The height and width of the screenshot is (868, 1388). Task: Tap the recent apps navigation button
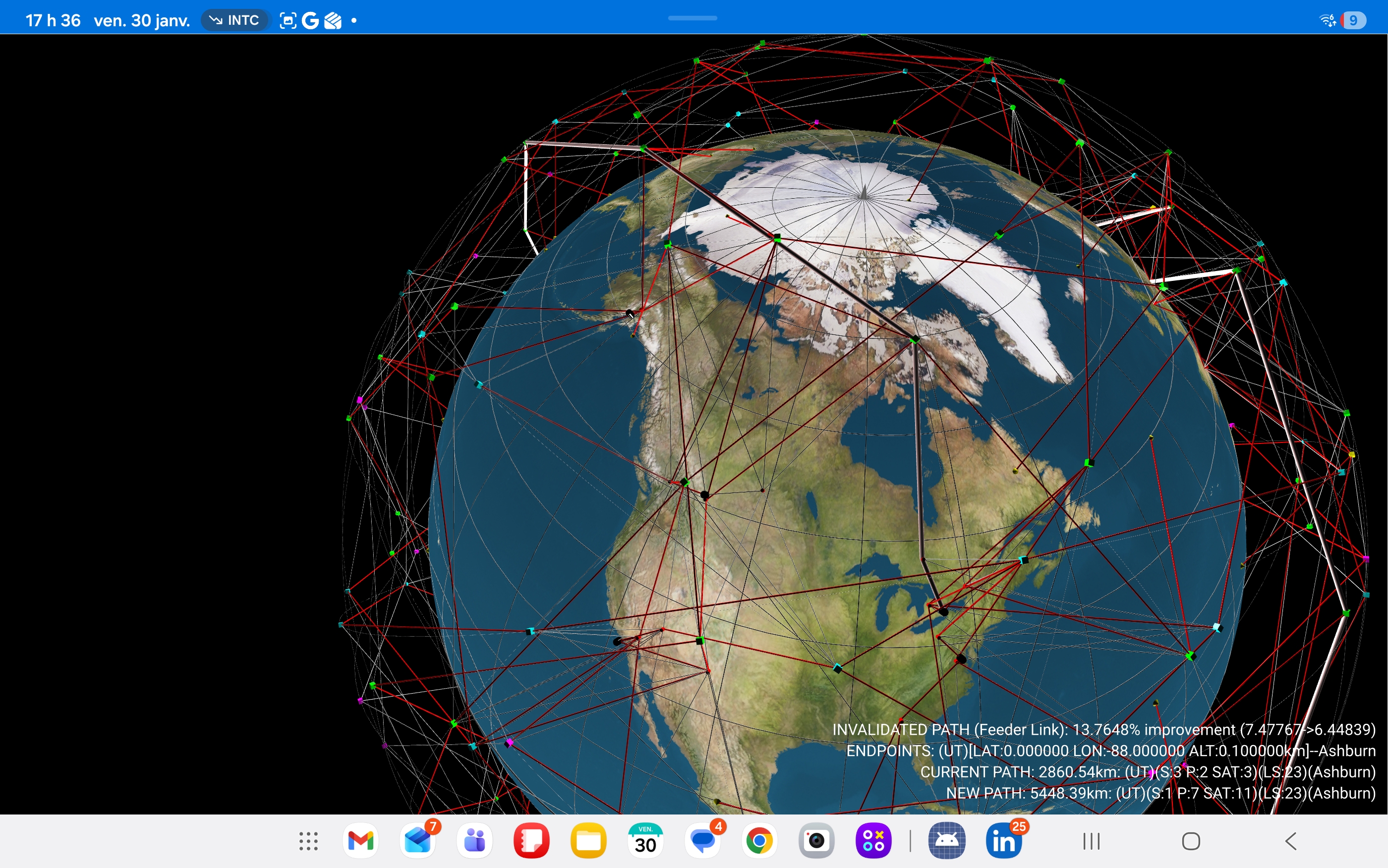pos(1091,842)
